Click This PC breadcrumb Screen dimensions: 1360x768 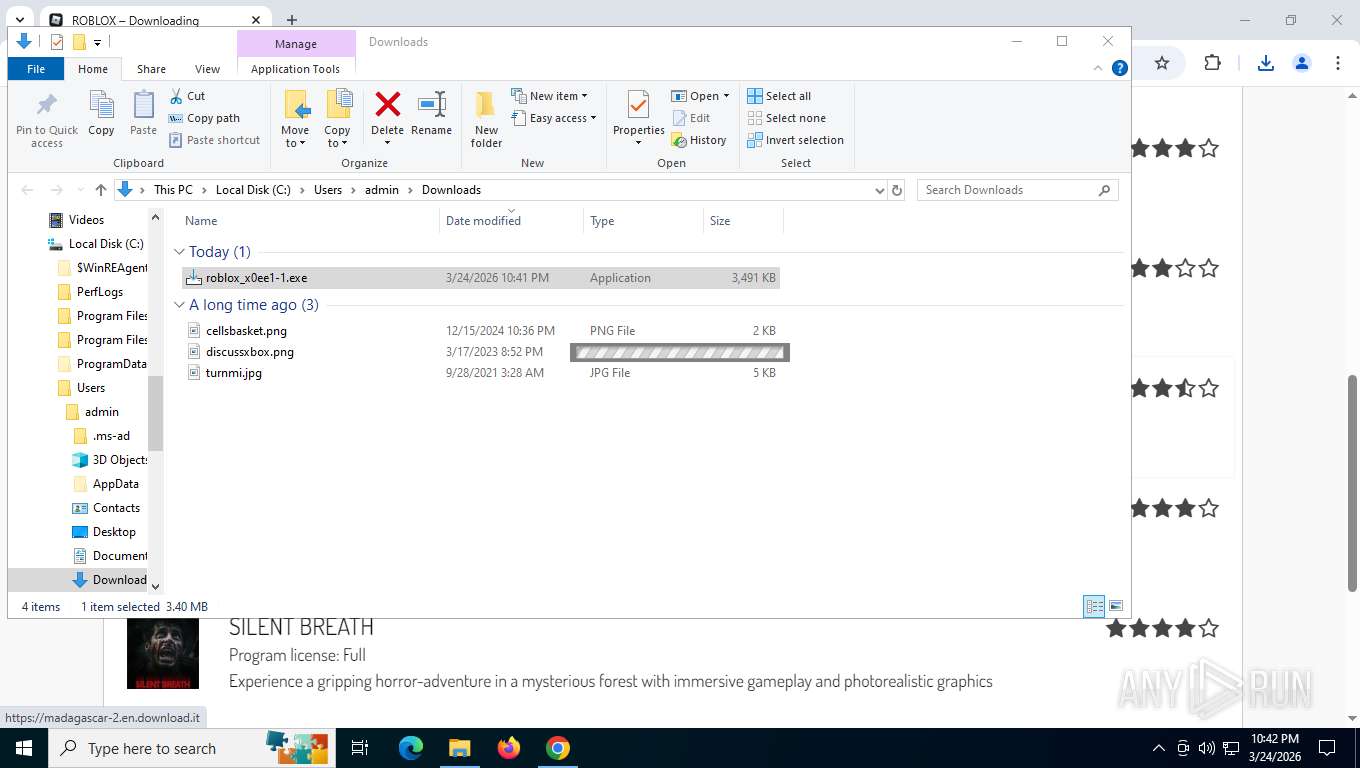click(173, 190)
